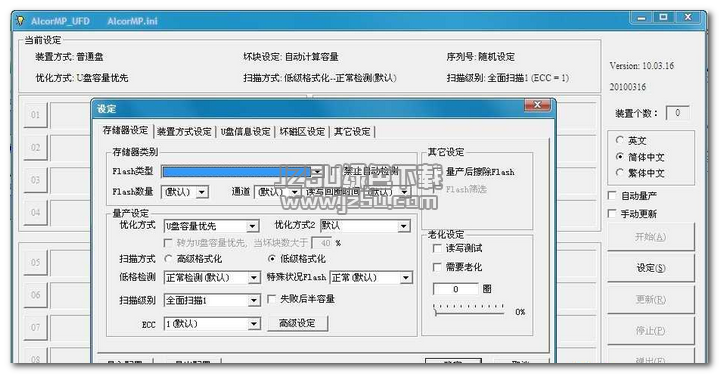This screenshot has width=719, height=374.
Task: Switch to 坏磁区设定 tab
Action: [302, 132]
